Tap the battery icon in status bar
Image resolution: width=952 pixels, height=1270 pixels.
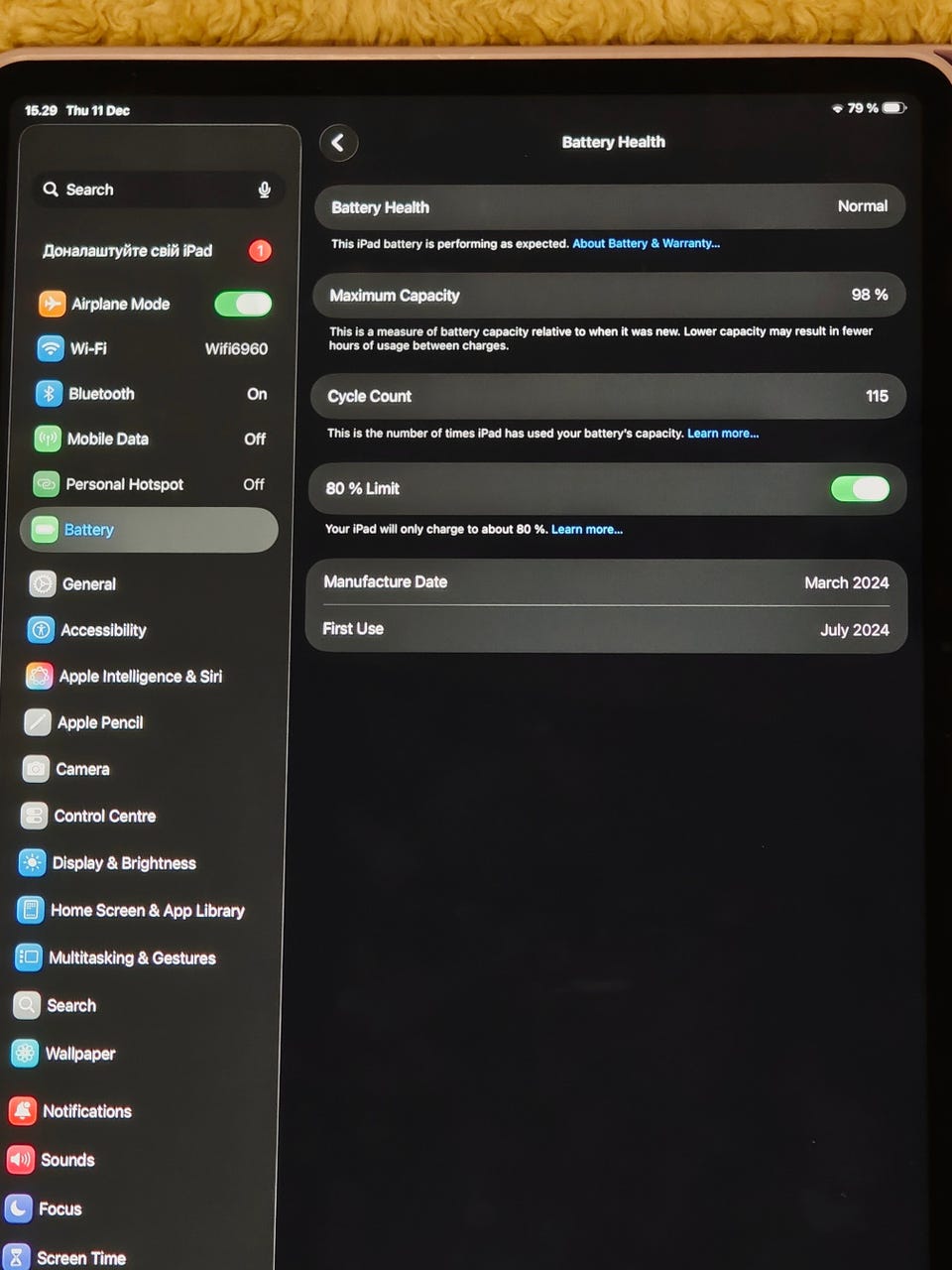(894, 107)
